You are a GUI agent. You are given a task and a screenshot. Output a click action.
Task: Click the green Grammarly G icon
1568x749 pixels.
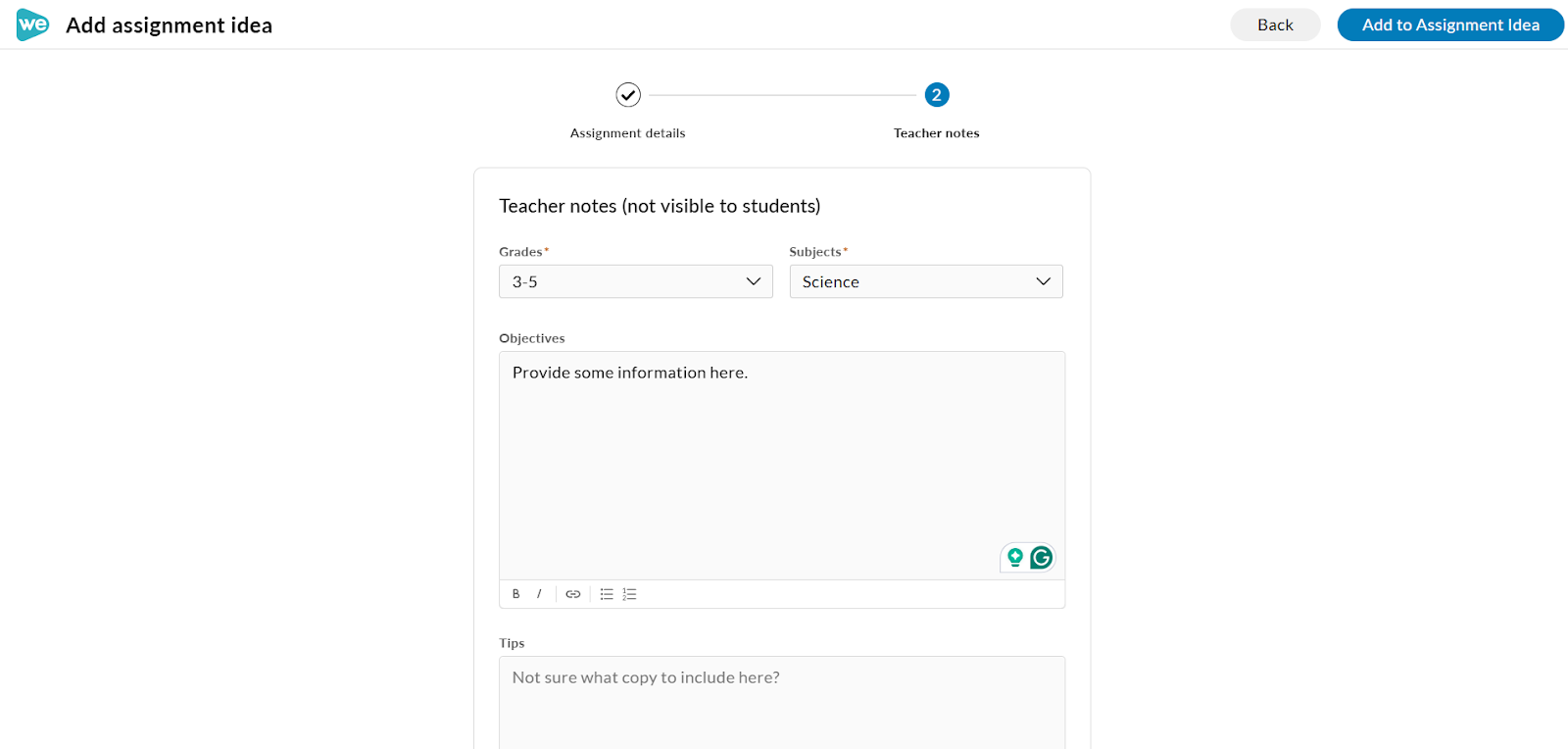tap(1042, 558)
